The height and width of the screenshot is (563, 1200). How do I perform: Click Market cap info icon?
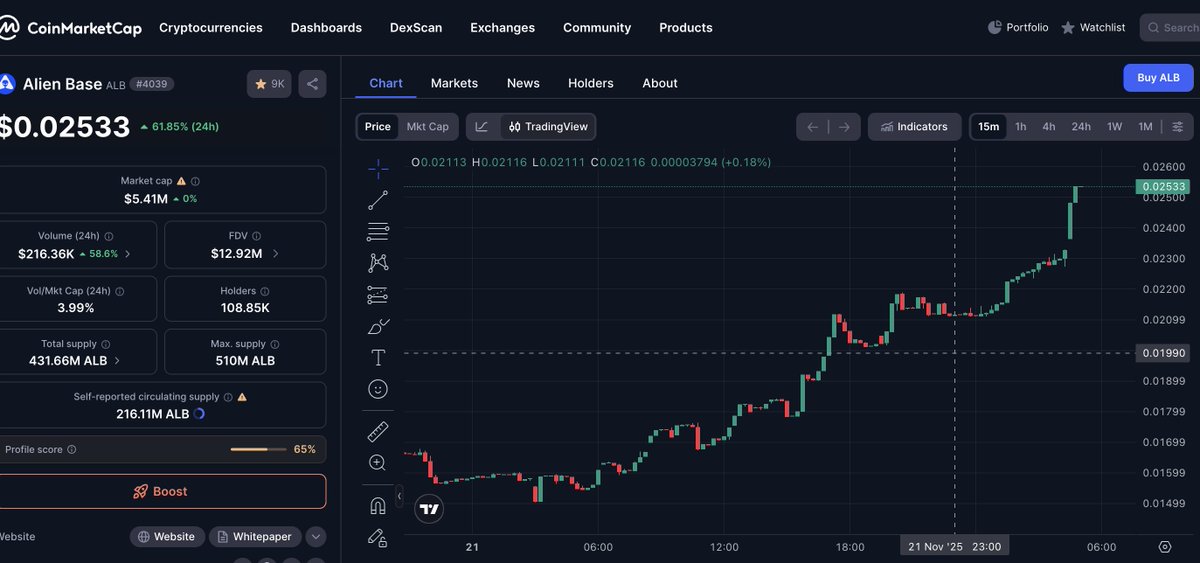click(195, 181)
